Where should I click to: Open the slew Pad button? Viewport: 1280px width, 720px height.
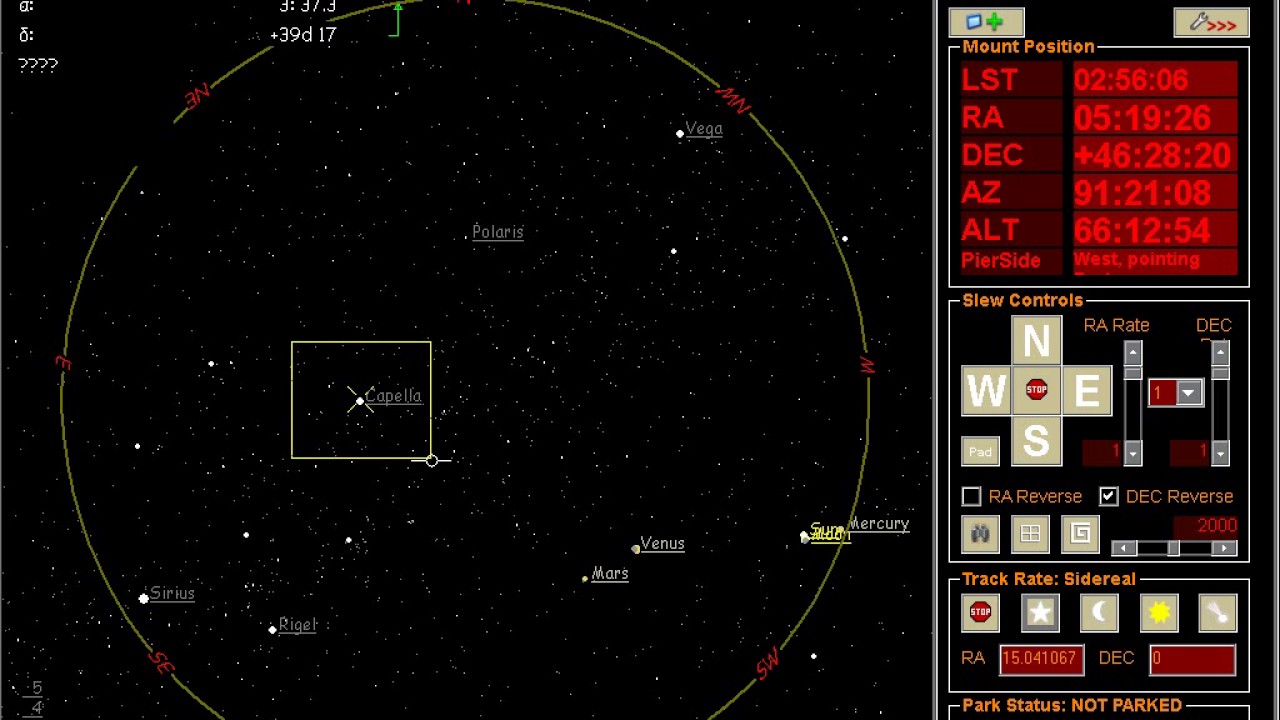tap(980, 452)
